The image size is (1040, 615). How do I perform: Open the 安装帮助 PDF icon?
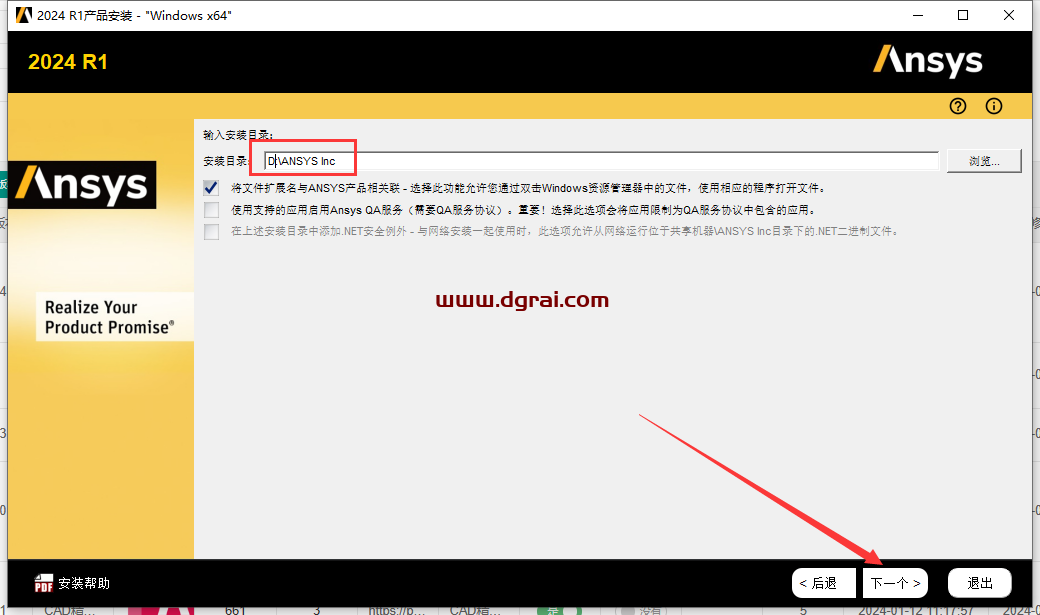(44, 583)
